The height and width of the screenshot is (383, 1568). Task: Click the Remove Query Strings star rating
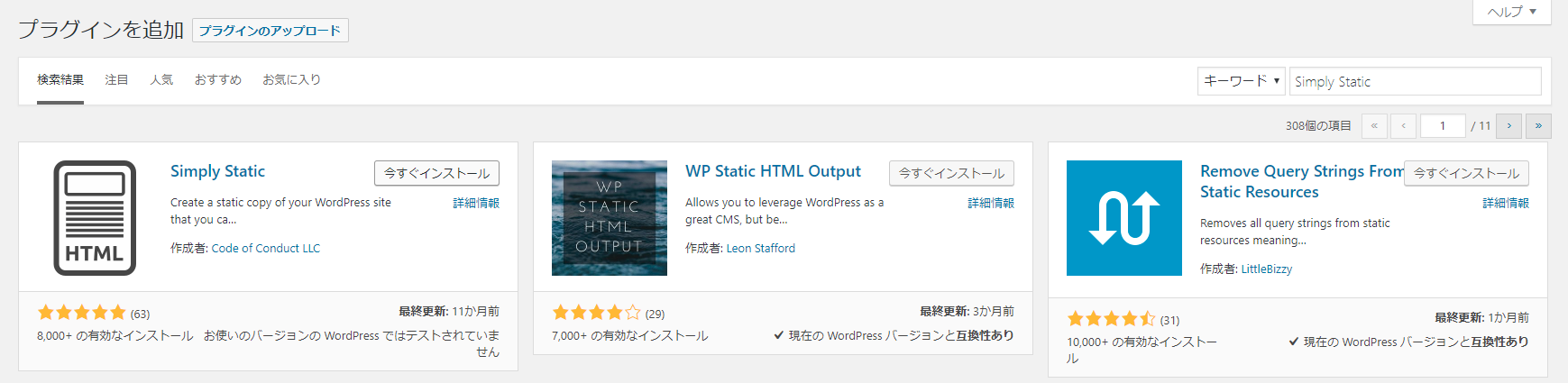(x=1111, y=319)
